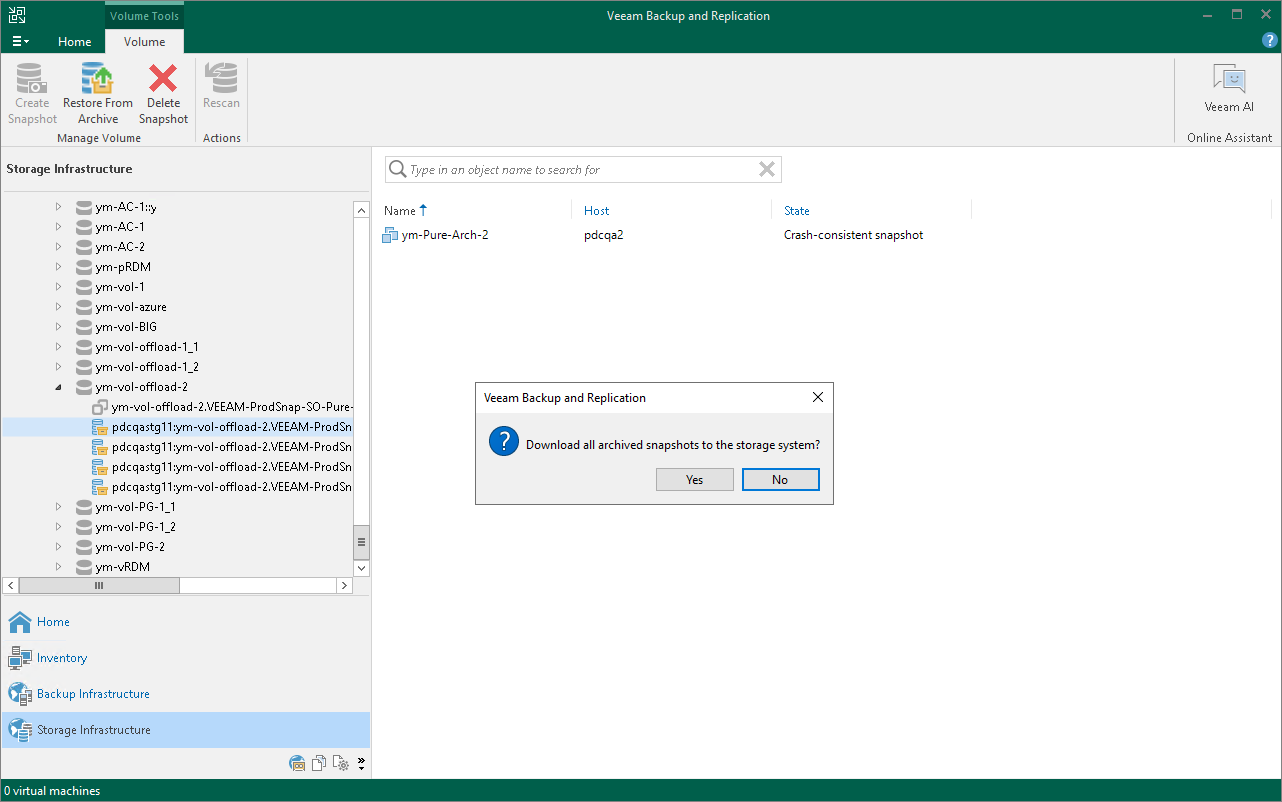Expand the ym-AC-1::y volume node
Image resolution: width=1282 pixels, height=802 pixels.
(x=58, y=207)
